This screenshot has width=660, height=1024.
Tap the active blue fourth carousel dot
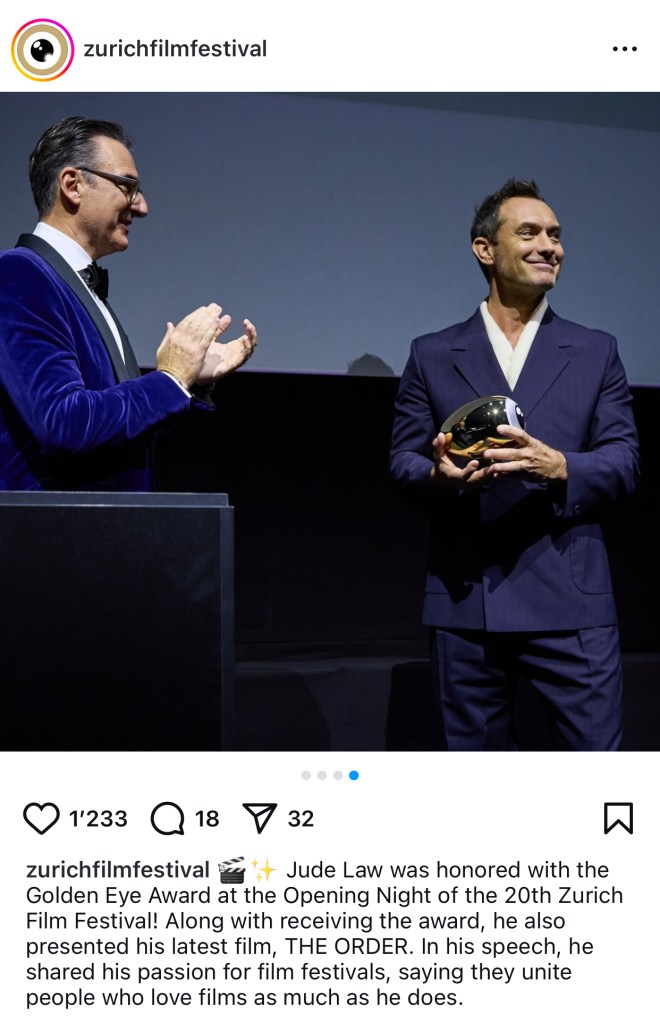[354, 775]
